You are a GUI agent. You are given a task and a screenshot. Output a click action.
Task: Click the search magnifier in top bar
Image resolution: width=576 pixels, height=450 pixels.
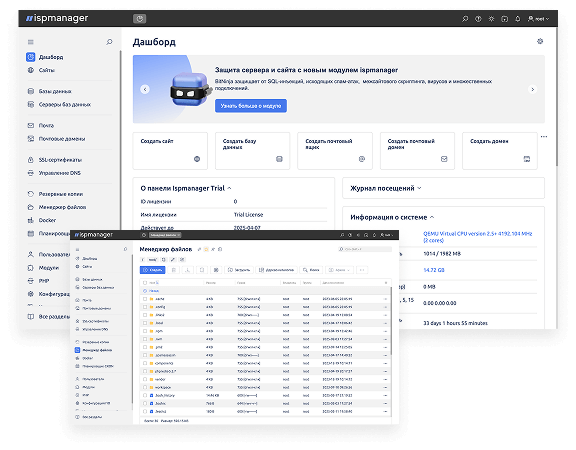(465, 19)
